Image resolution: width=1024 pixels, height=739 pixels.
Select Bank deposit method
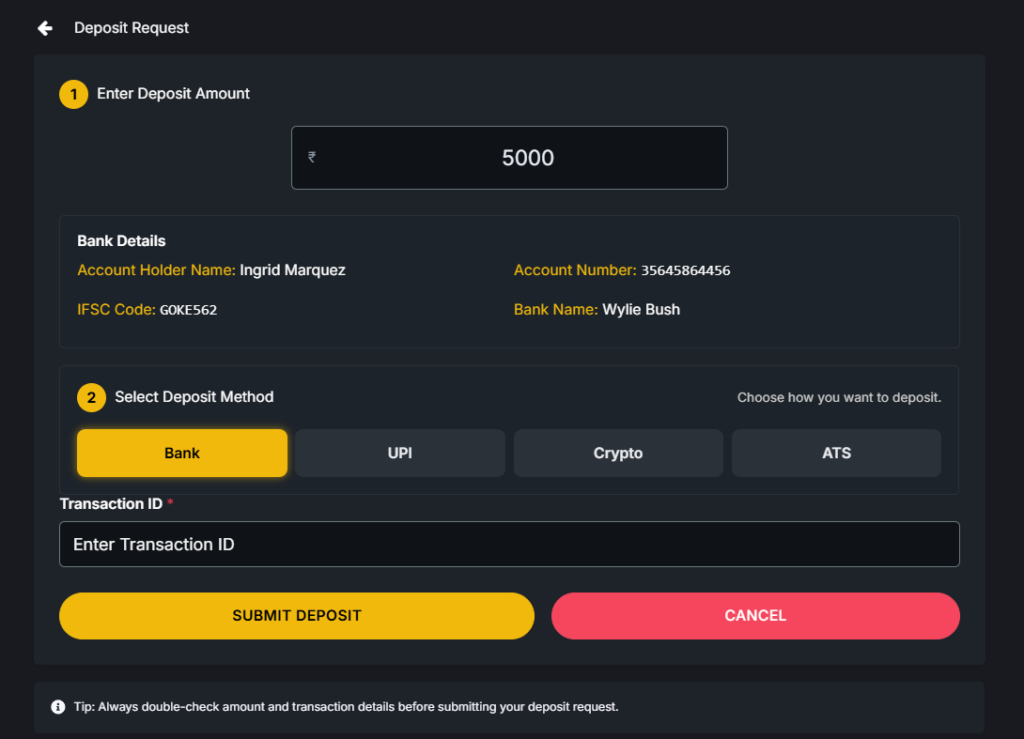click(182, 453)
